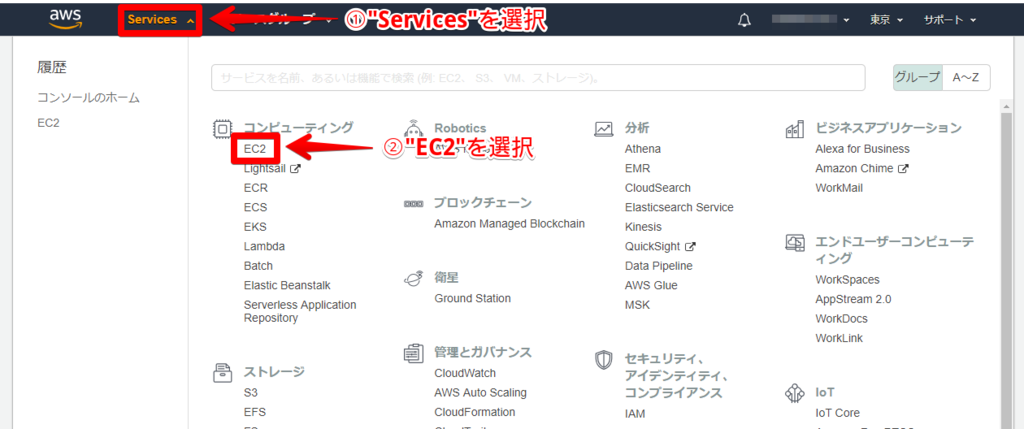The width and height of the screenshot is (1024, 429).
Task: Open WorkSpaces
Action: tap(847, 279)
